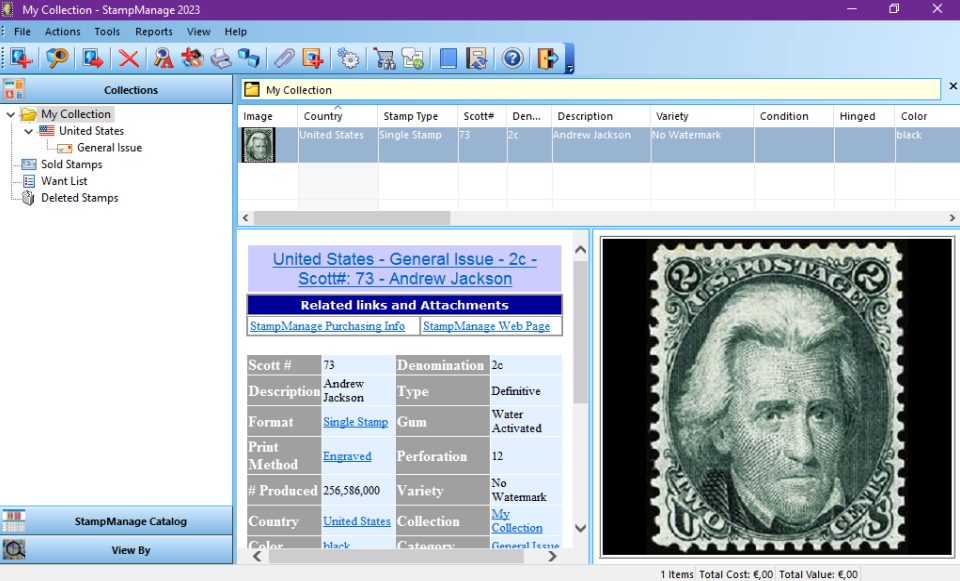960x581 pixels.
Task: Click the blue book toolbar icon
Action: point(448,58)
